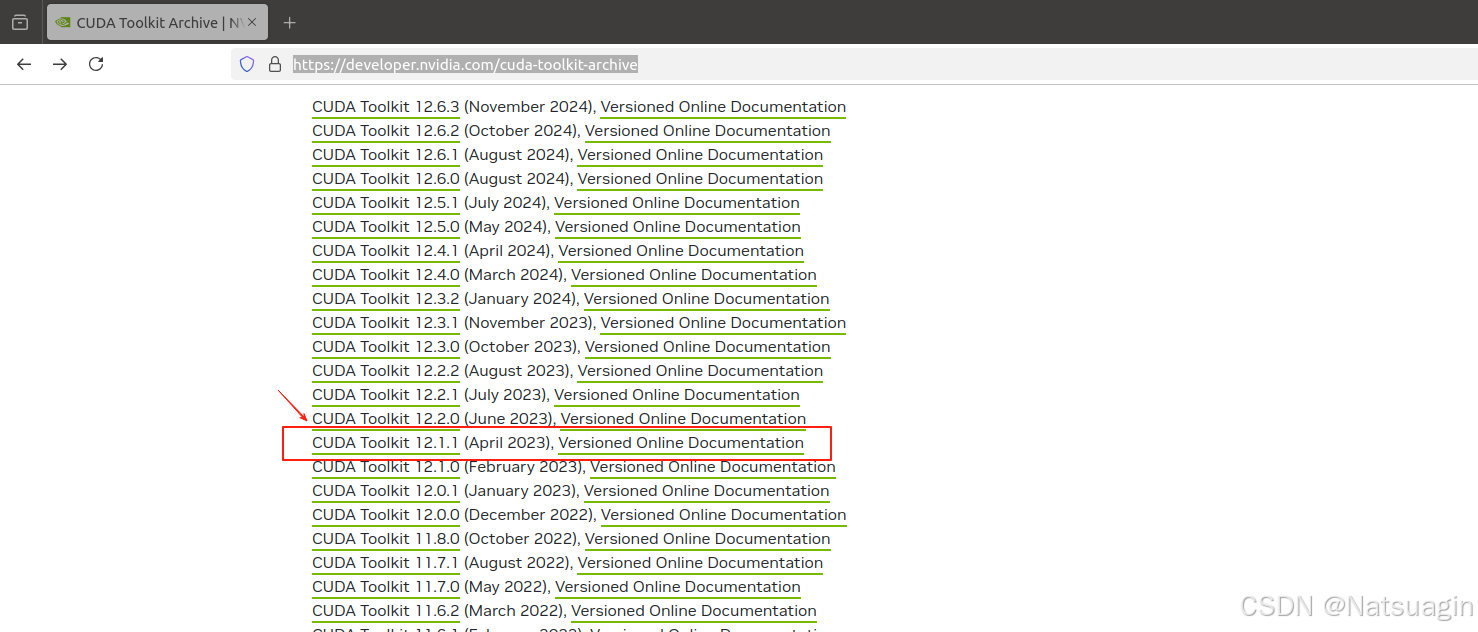The image size is (1478, 632).
Task: Open Versioned Online Documentation for 11.8.0
Action: (708, 539)
